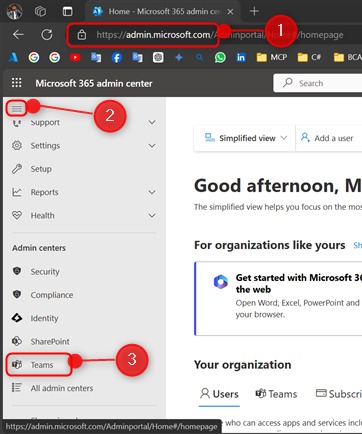Open Support in the left navigation

(x=84, y=122)
